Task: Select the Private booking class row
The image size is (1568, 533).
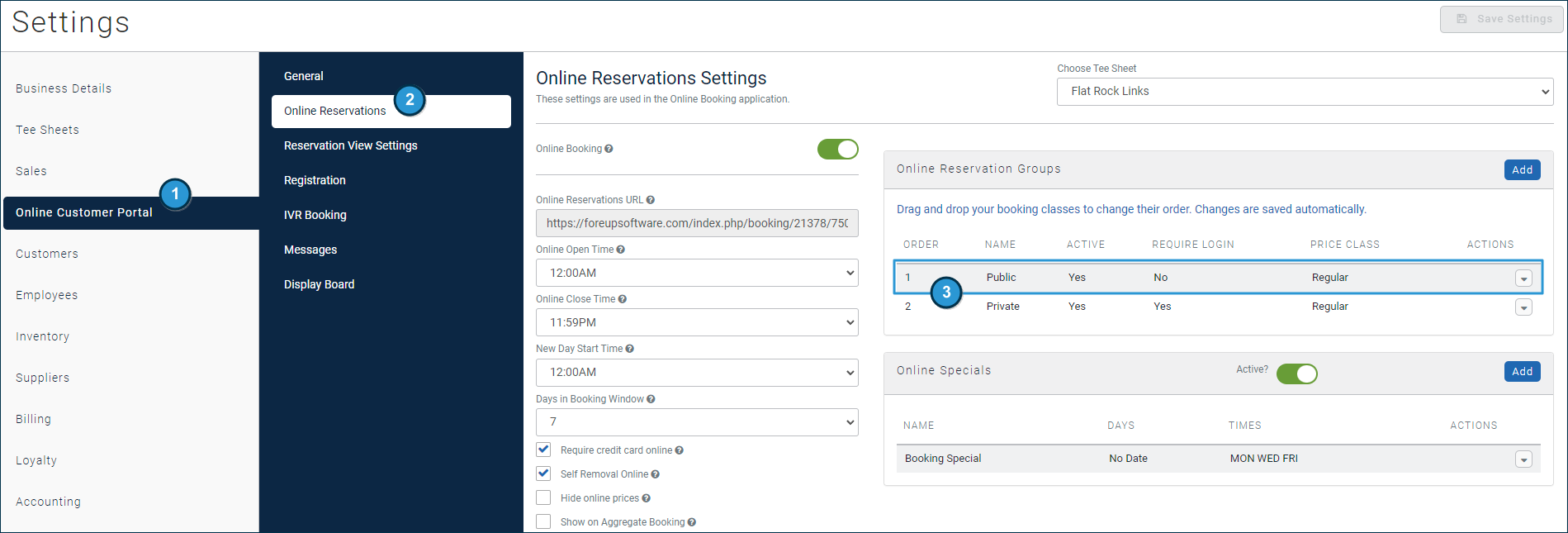Action: click(1218, 307)
